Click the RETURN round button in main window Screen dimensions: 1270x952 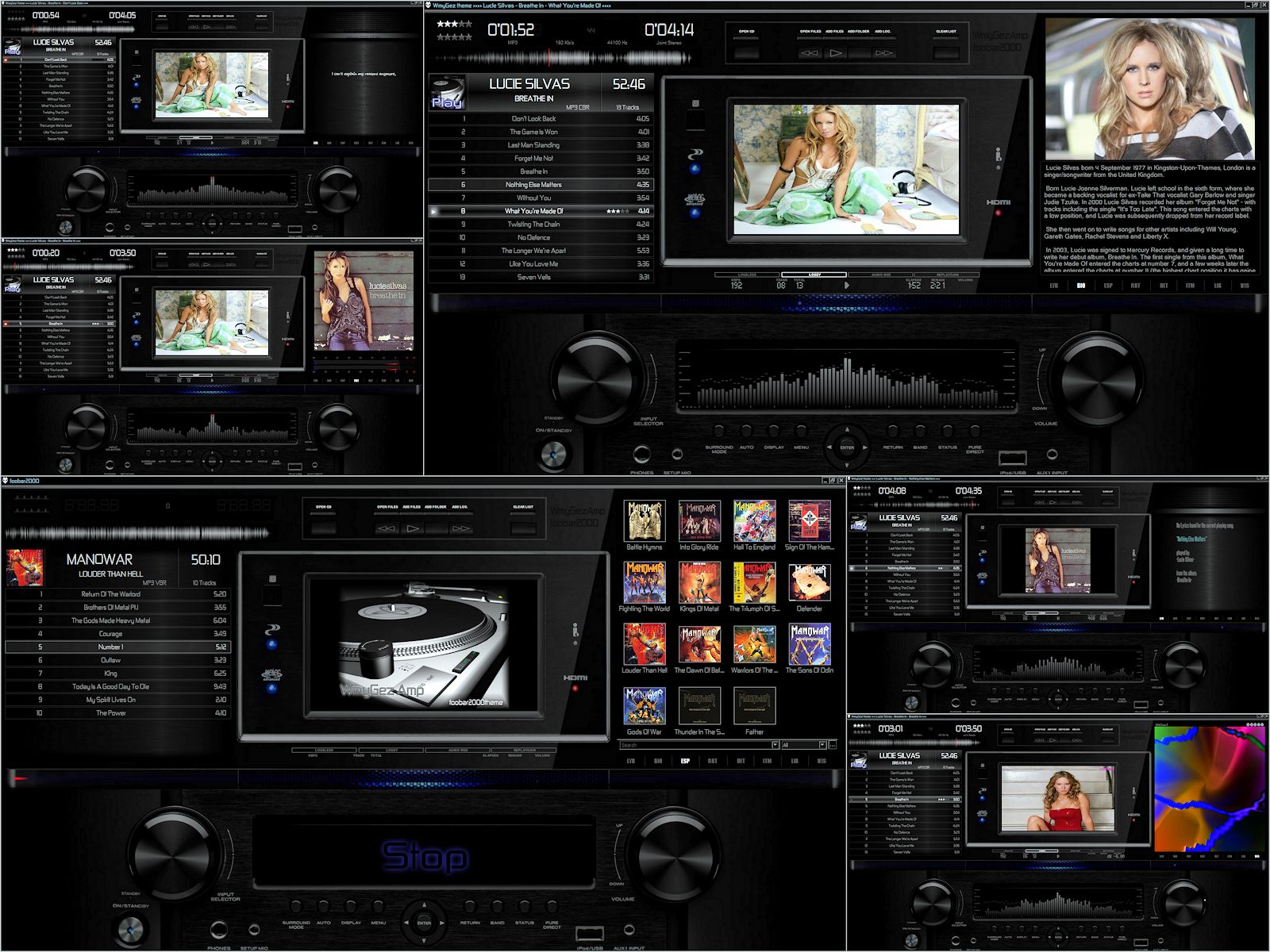click(x=893, y=432)
